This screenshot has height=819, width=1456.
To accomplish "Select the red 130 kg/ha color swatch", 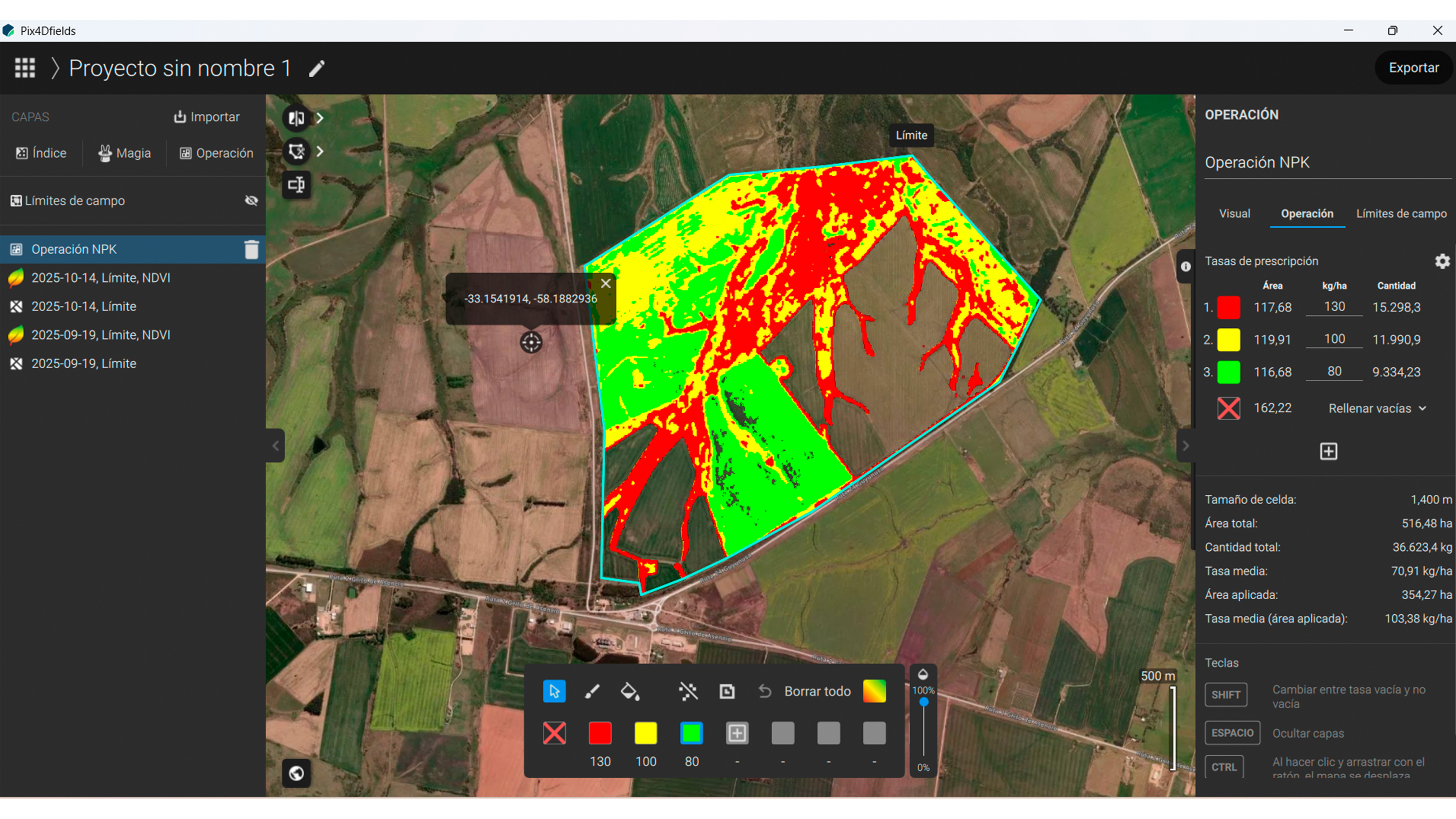I will (x=600, y=733).
